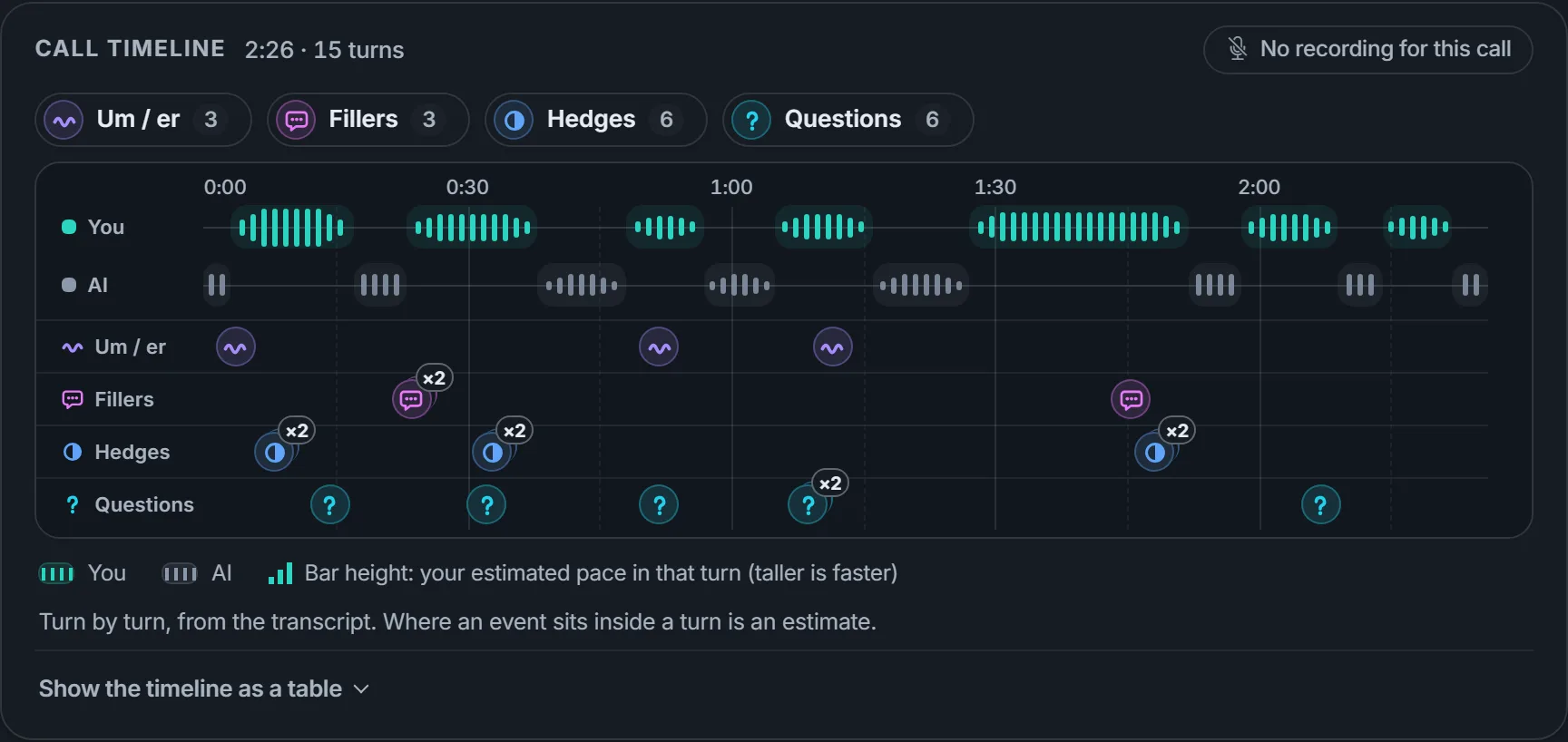The image size is (1568, 742).
Task: Click the Um / er marker just before 1:00
Action: click(x=659, y=347)
